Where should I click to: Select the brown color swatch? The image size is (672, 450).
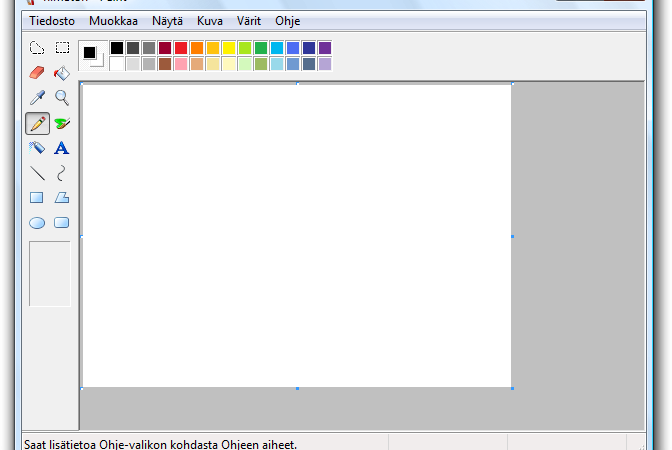[165, 64]
